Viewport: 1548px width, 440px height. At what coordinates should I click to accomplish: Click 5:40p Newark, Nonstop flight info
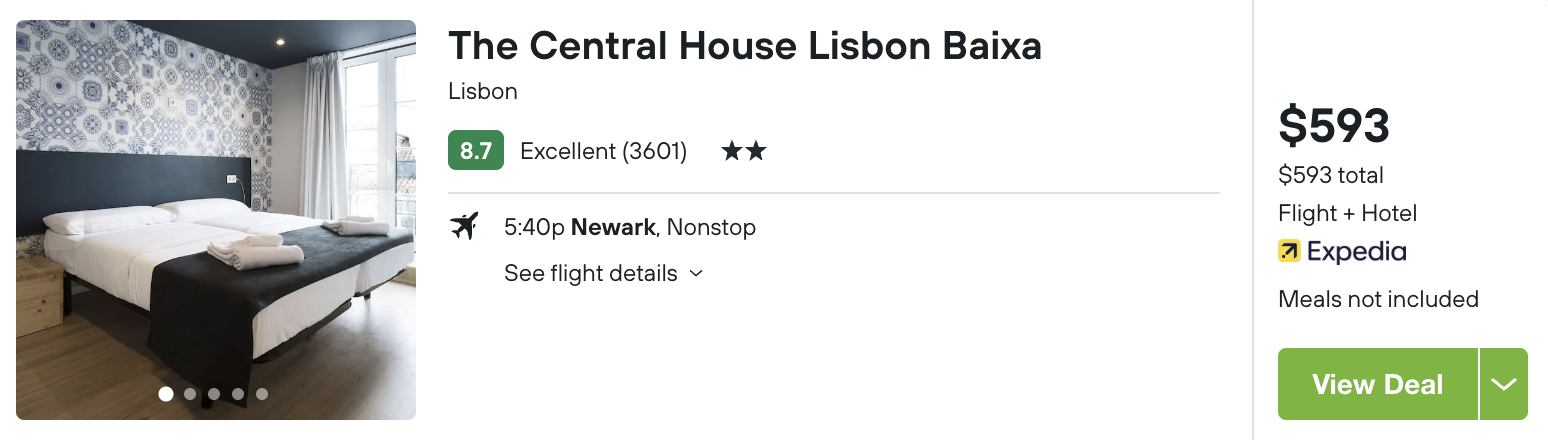[x=630, y=227]
